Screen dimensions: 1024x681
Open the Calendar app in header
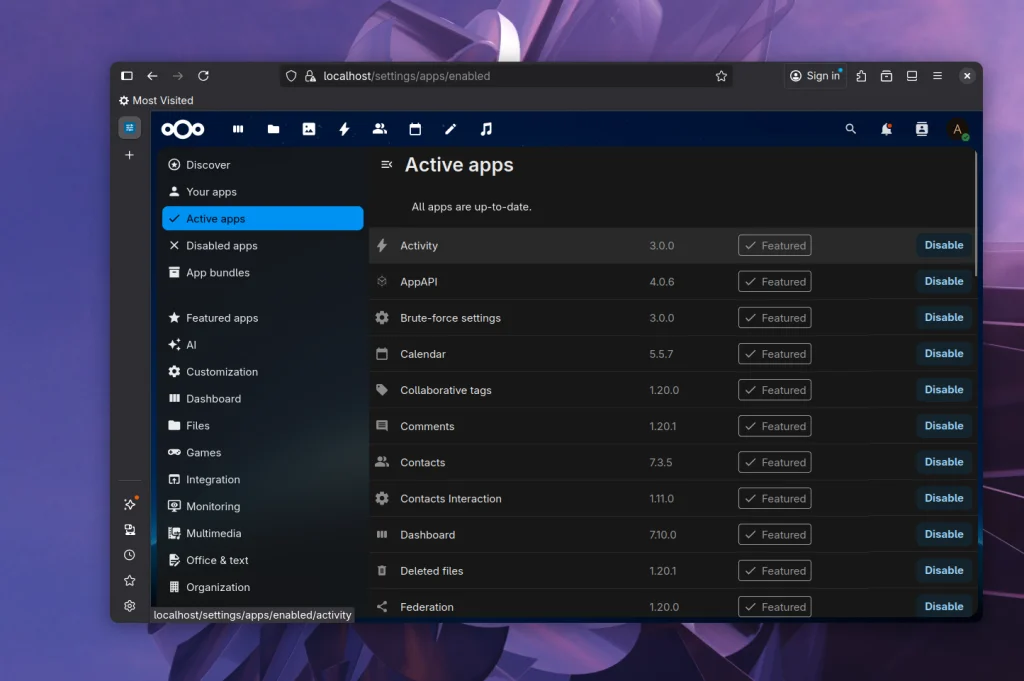click(415, 129)
